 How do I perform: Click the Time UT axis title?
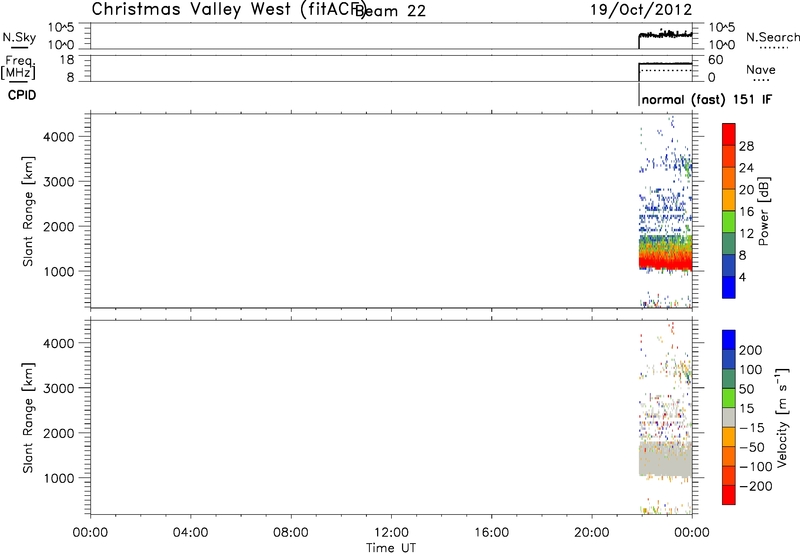click(391, 548)
